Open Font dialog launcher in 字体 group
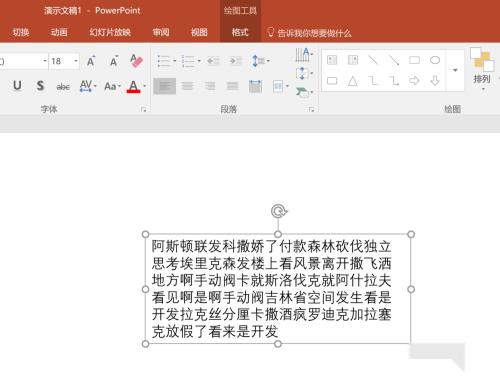Viewport: 500px width, 381px height. [144, 109]
